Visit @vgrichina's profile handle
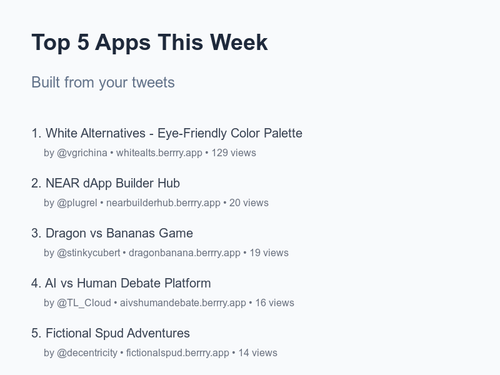 click(82, 153)
